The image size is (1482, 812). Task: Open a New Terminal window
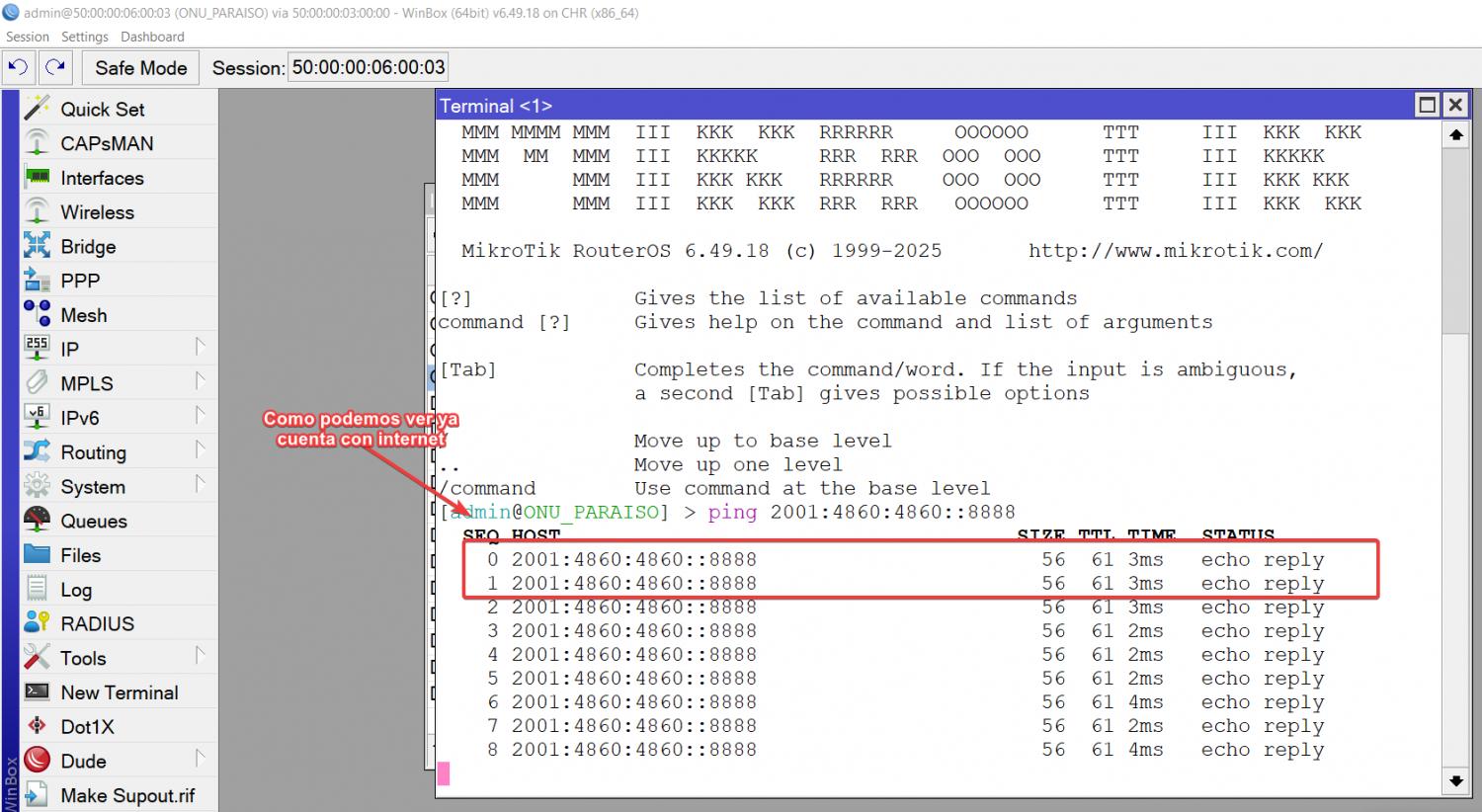(119, 692)
